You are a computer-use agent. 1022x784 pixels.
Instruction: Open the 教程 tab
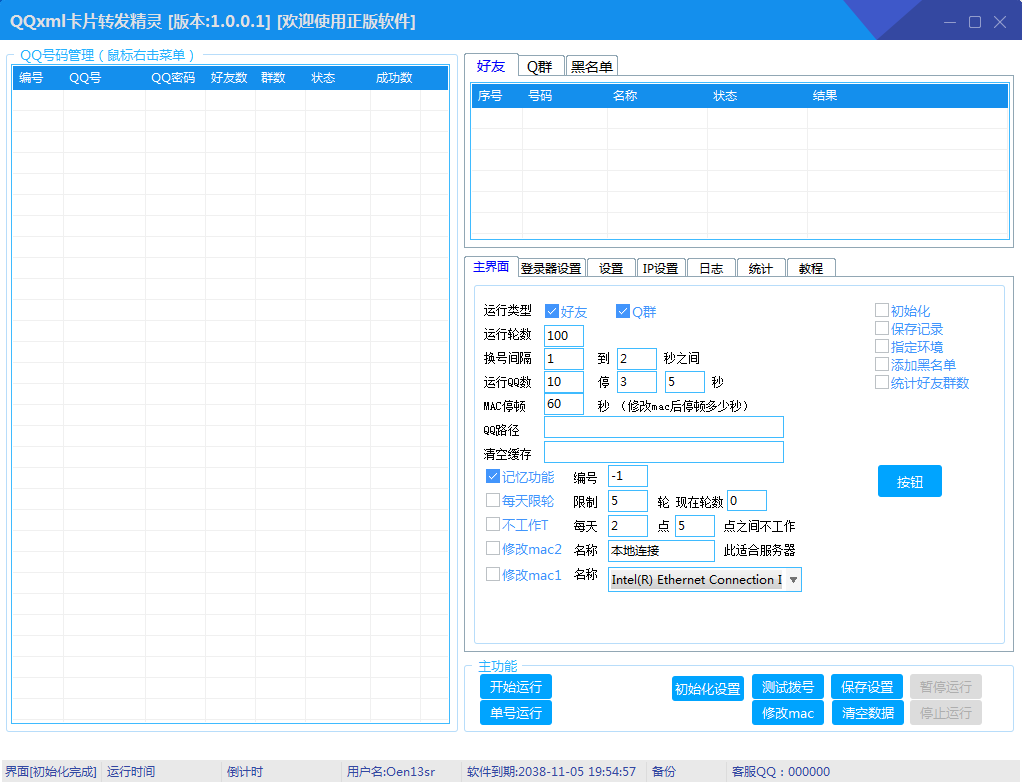click(811, 269)
